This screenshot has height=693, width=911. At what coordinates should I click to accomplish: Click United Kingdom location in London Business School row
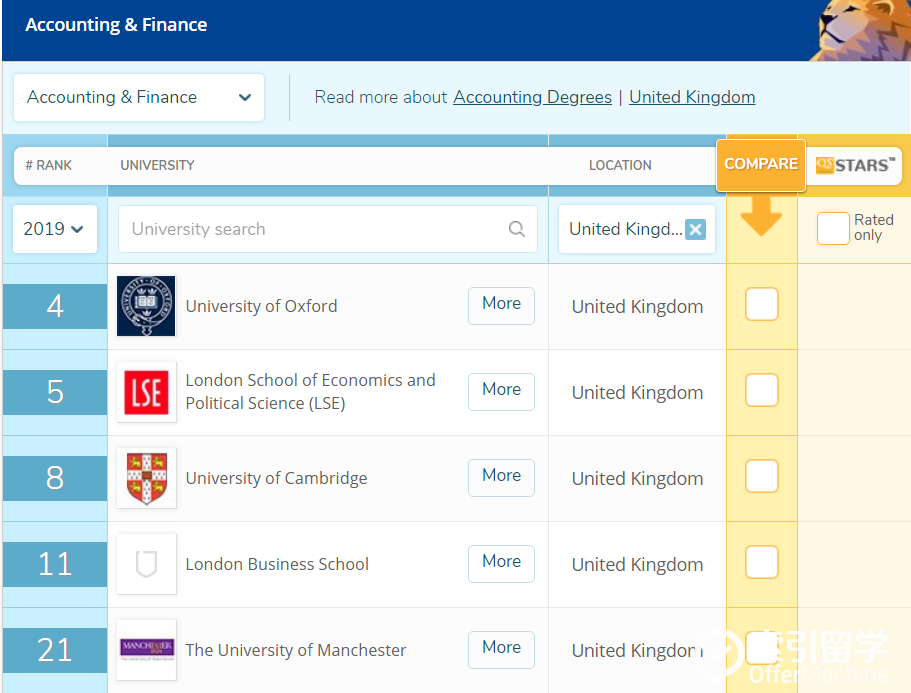(x=637, y=565)
